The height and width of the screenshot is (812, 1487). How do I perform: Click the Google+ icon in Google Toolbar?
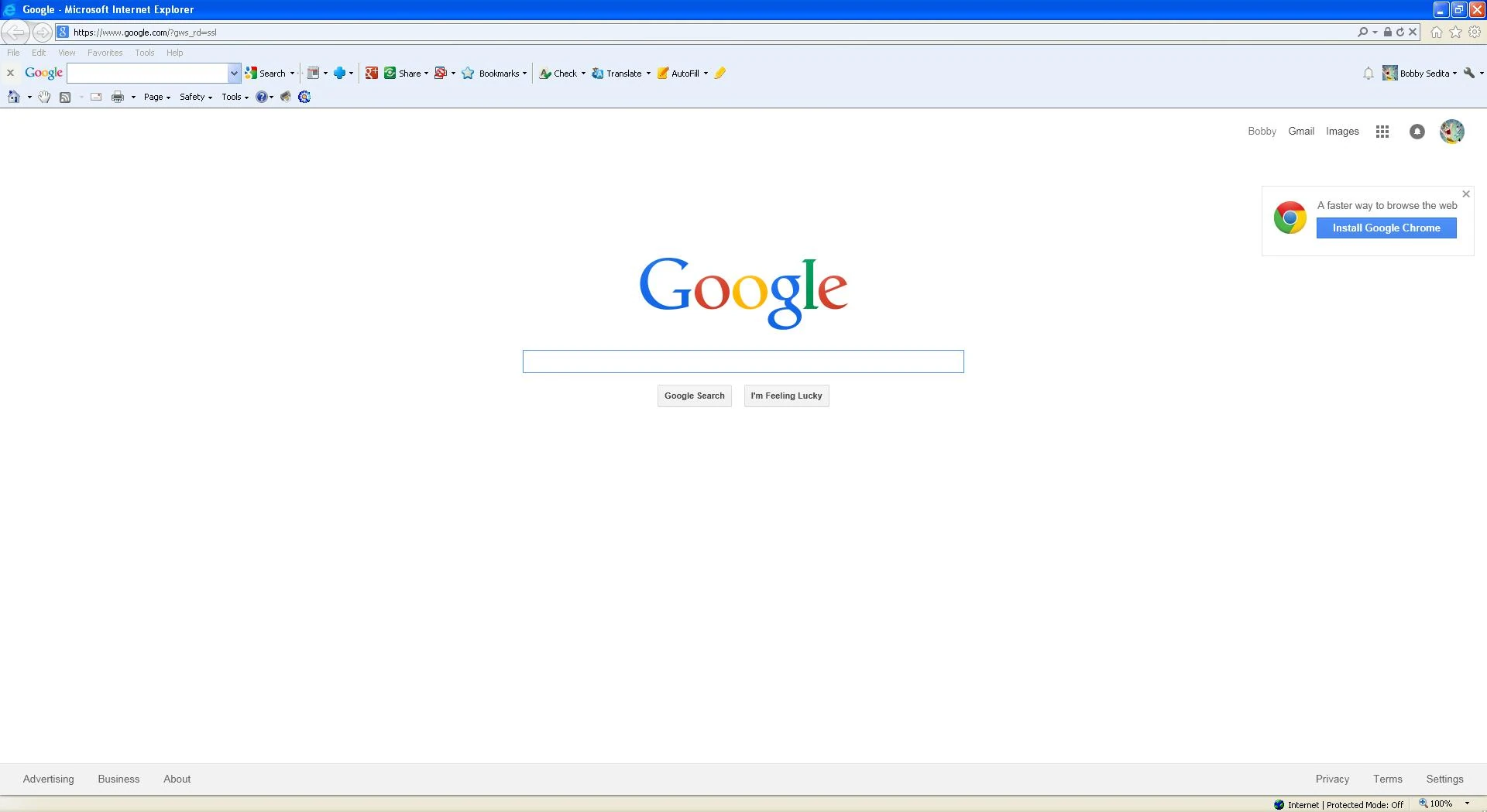(372, 73)
